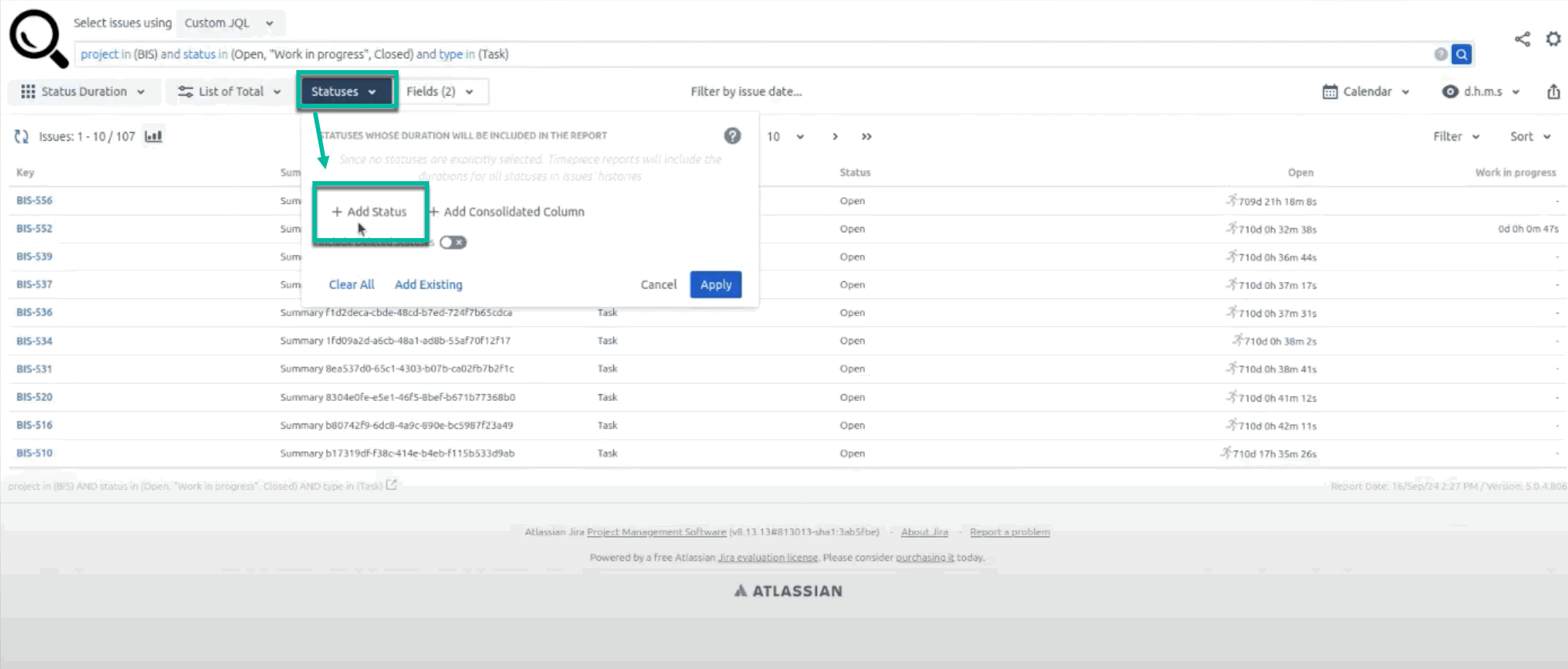The image size is (1568, 669).
Task: Click the Statuses popup help question icon
Action: pyautogui.click(x=732, y=136)
